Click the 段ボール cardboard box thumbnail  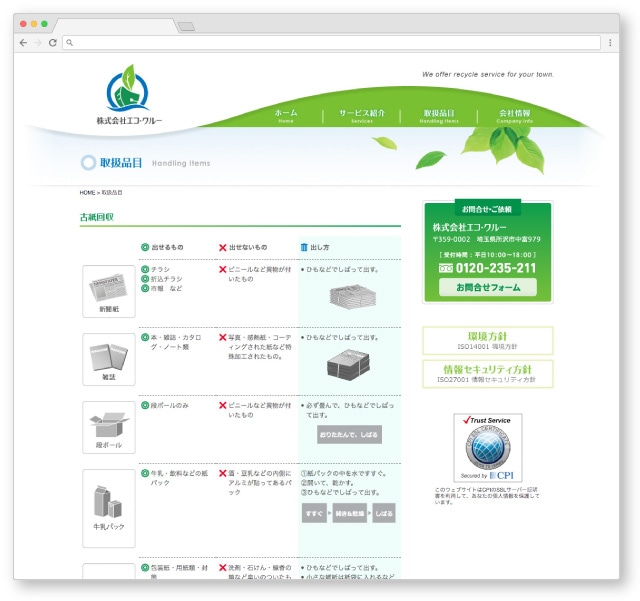(109, 427)
